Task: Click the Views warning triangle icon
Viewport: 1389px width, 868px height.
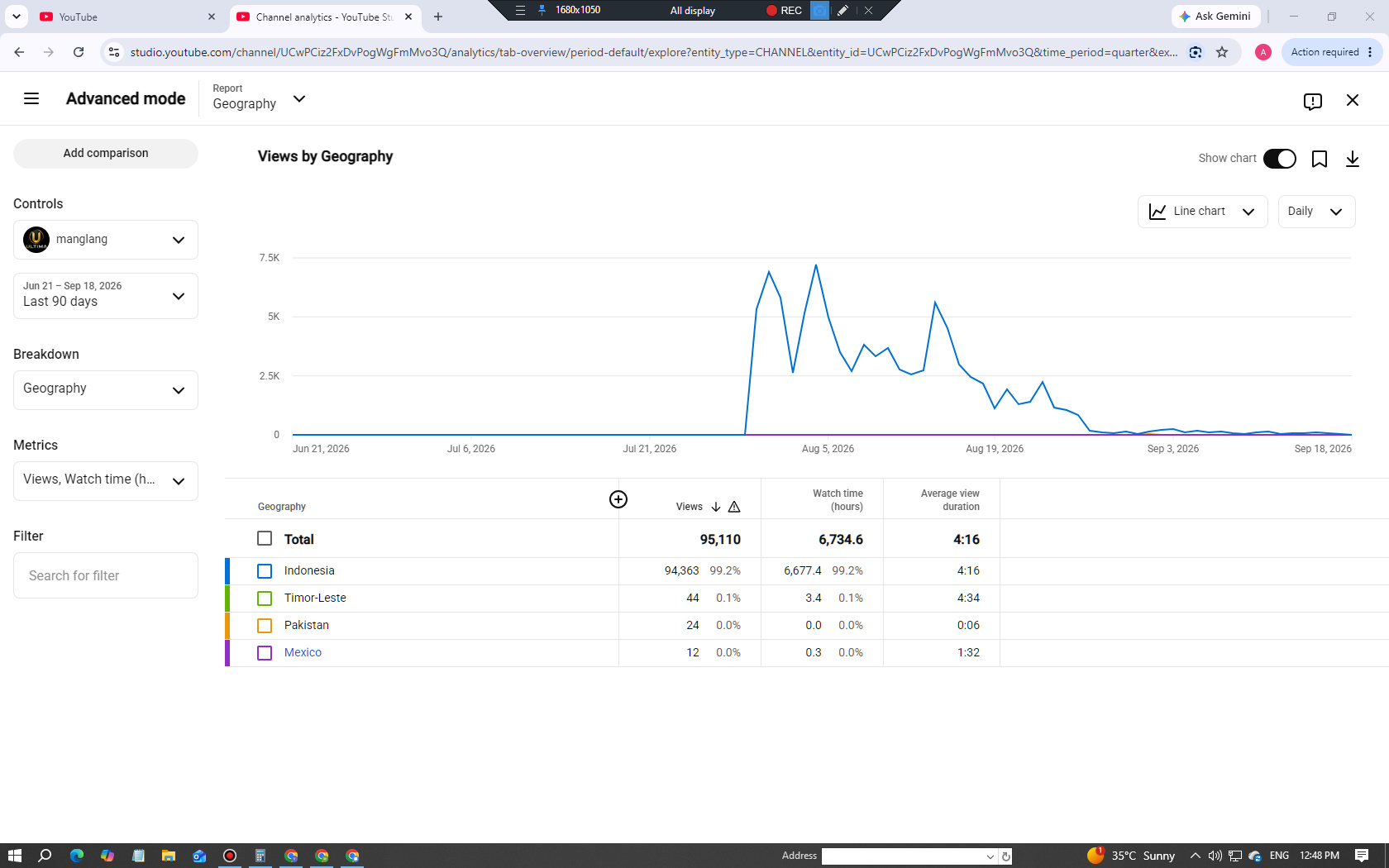Action: (734, 507)
